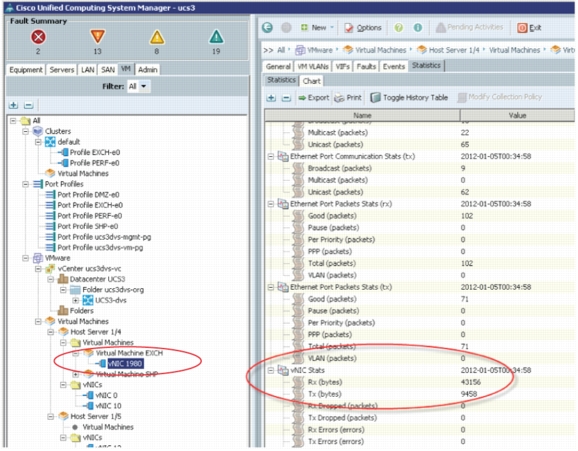
Task: Click the Datacenter UCS3 icon
Action: click(63, 279)
